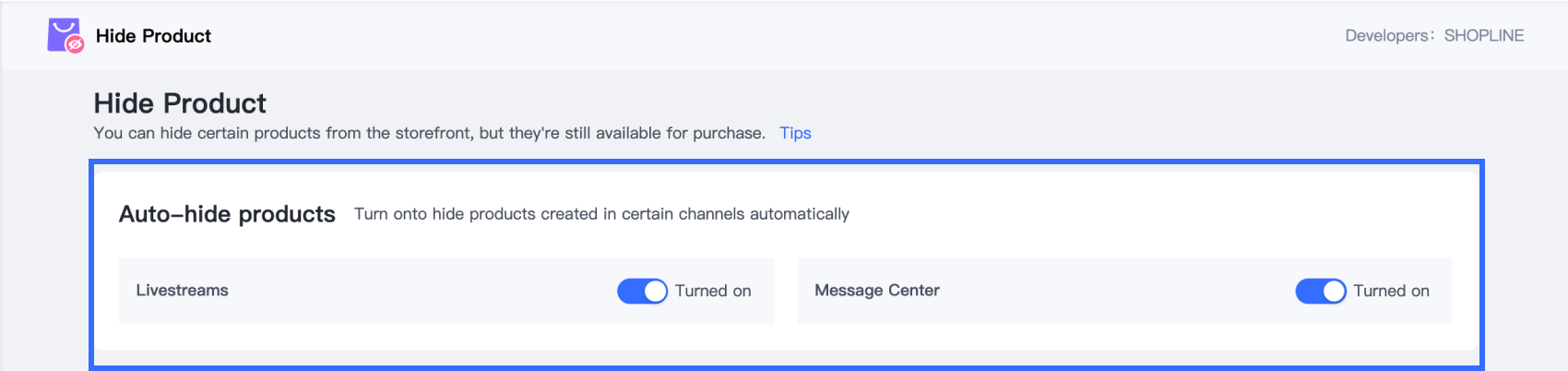This screenshot has height=371, width=1568.
Task: Click the SHOPLINE developer name
Action: coord(1483,36)
